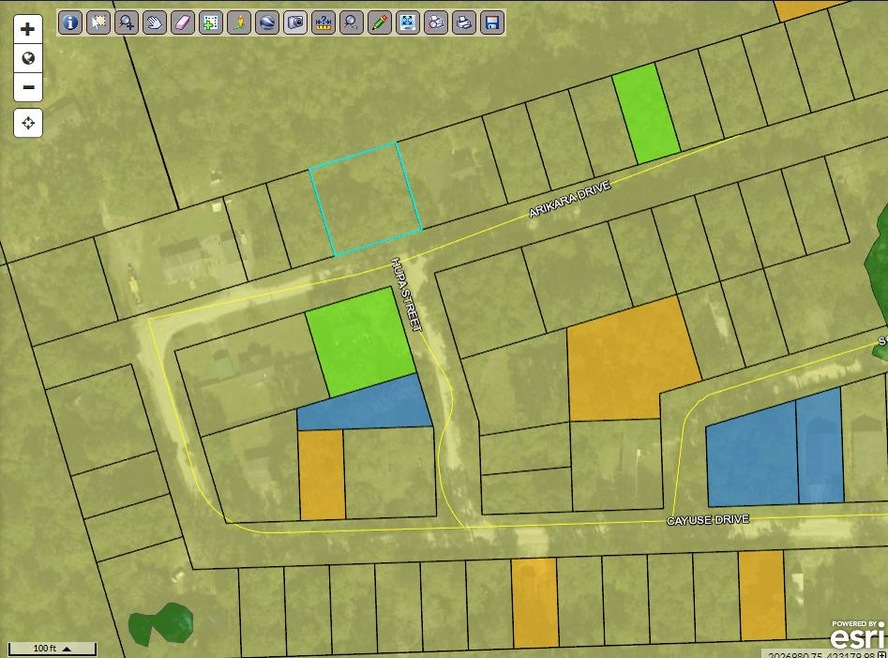Open the measure ruler tool
This screenshot has height=658, width=888.
(323, 21)
